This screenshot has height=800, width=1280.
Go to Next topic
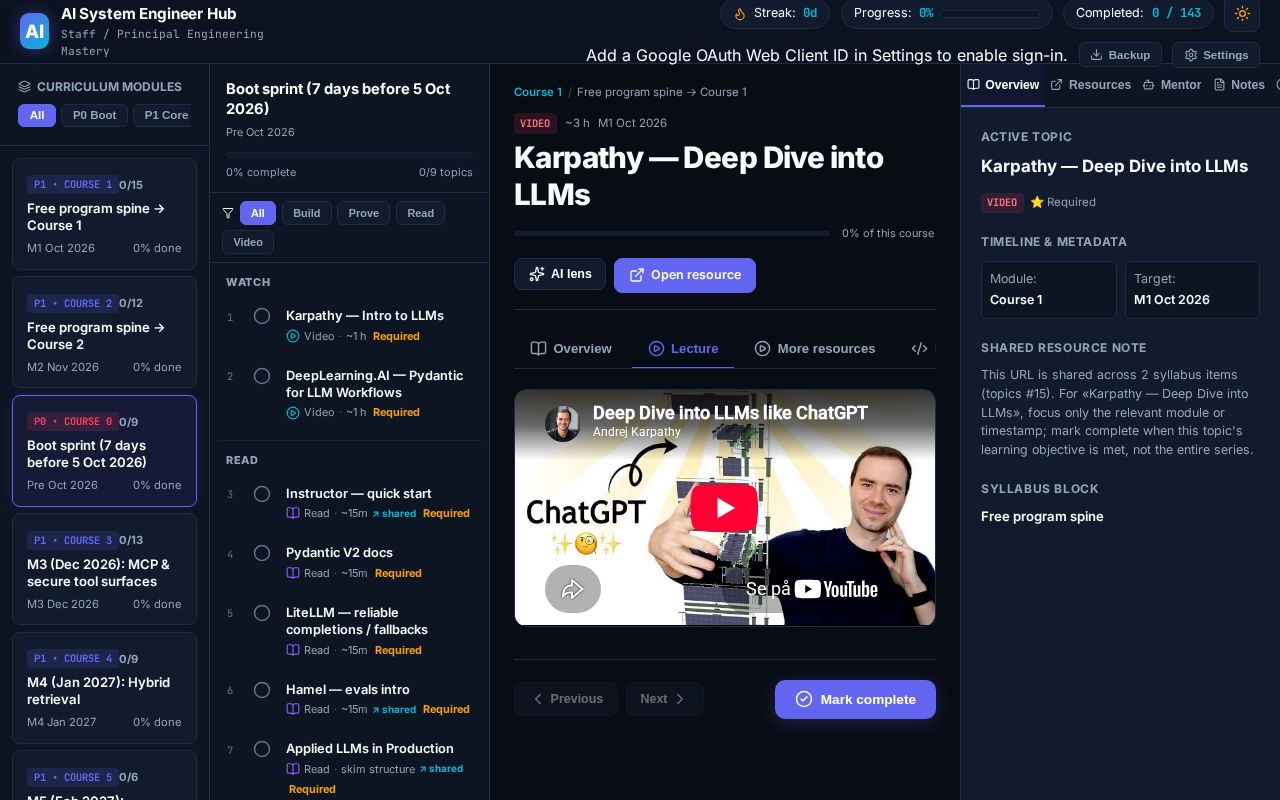tap(665, 699)
